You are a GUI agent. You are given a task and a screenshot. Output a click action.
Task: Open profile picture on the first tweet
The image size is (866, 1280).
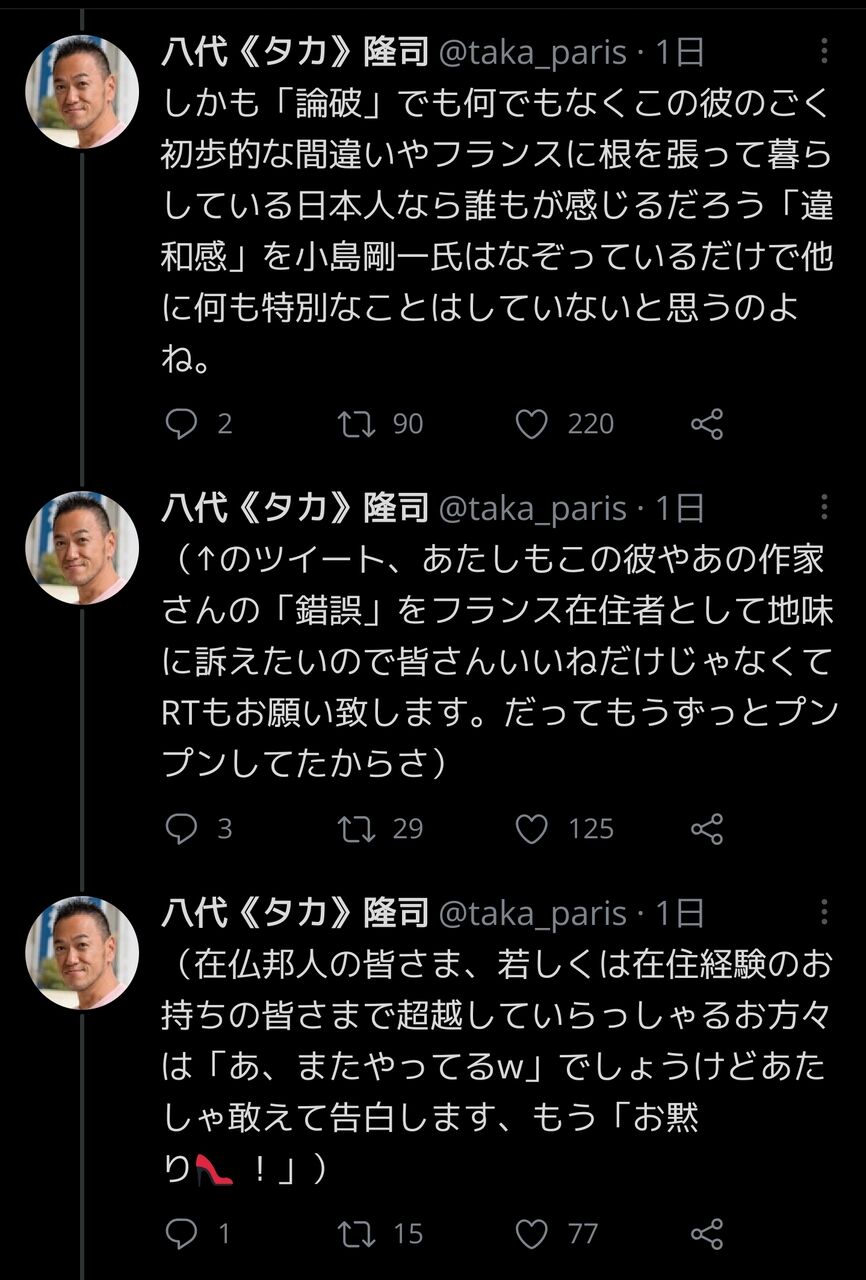[x=82, y=92]
